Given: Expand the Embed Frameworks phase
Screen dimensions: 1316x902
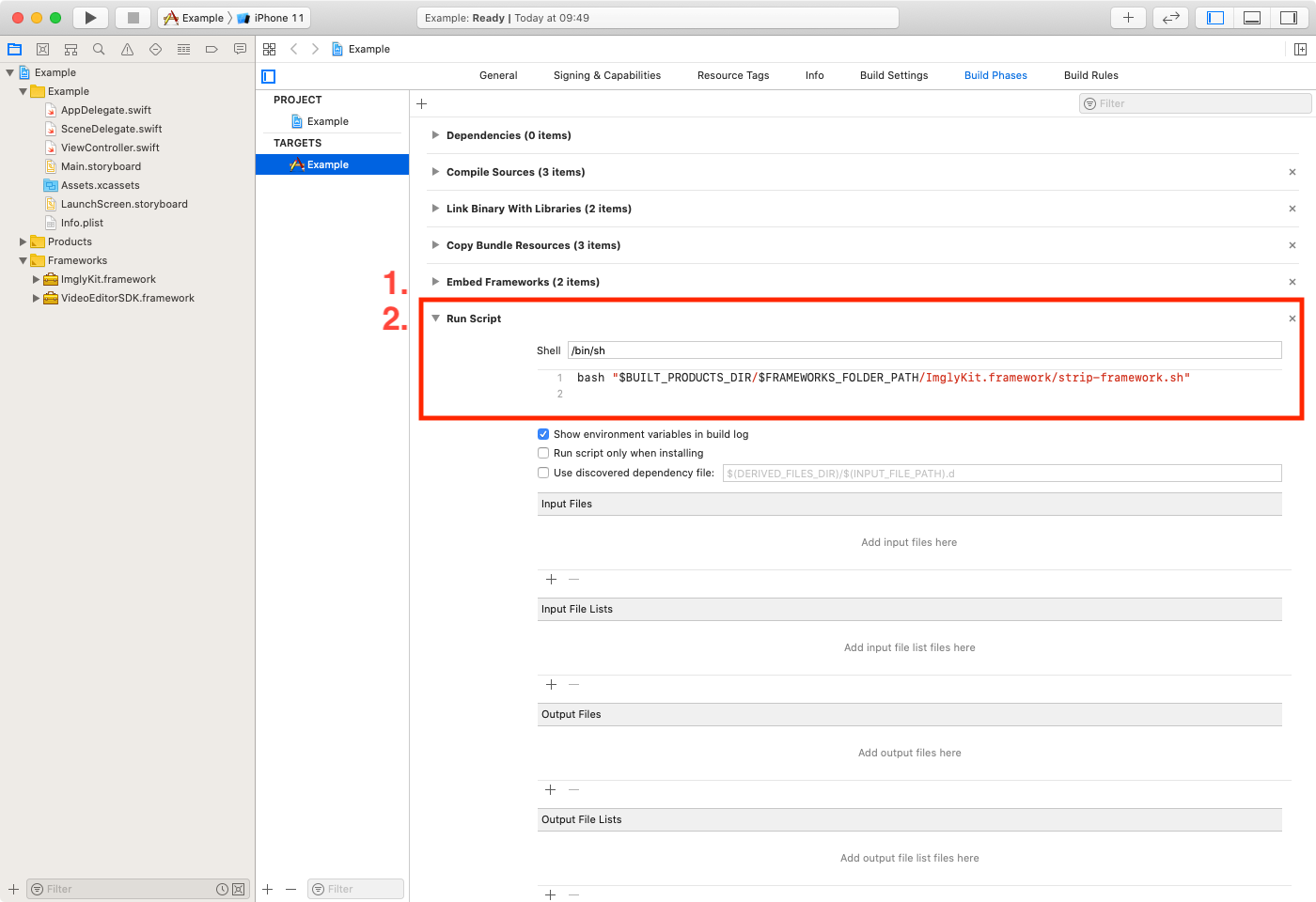Looking at the screenshot, I should pyautogui.click(x=435, y=282).
